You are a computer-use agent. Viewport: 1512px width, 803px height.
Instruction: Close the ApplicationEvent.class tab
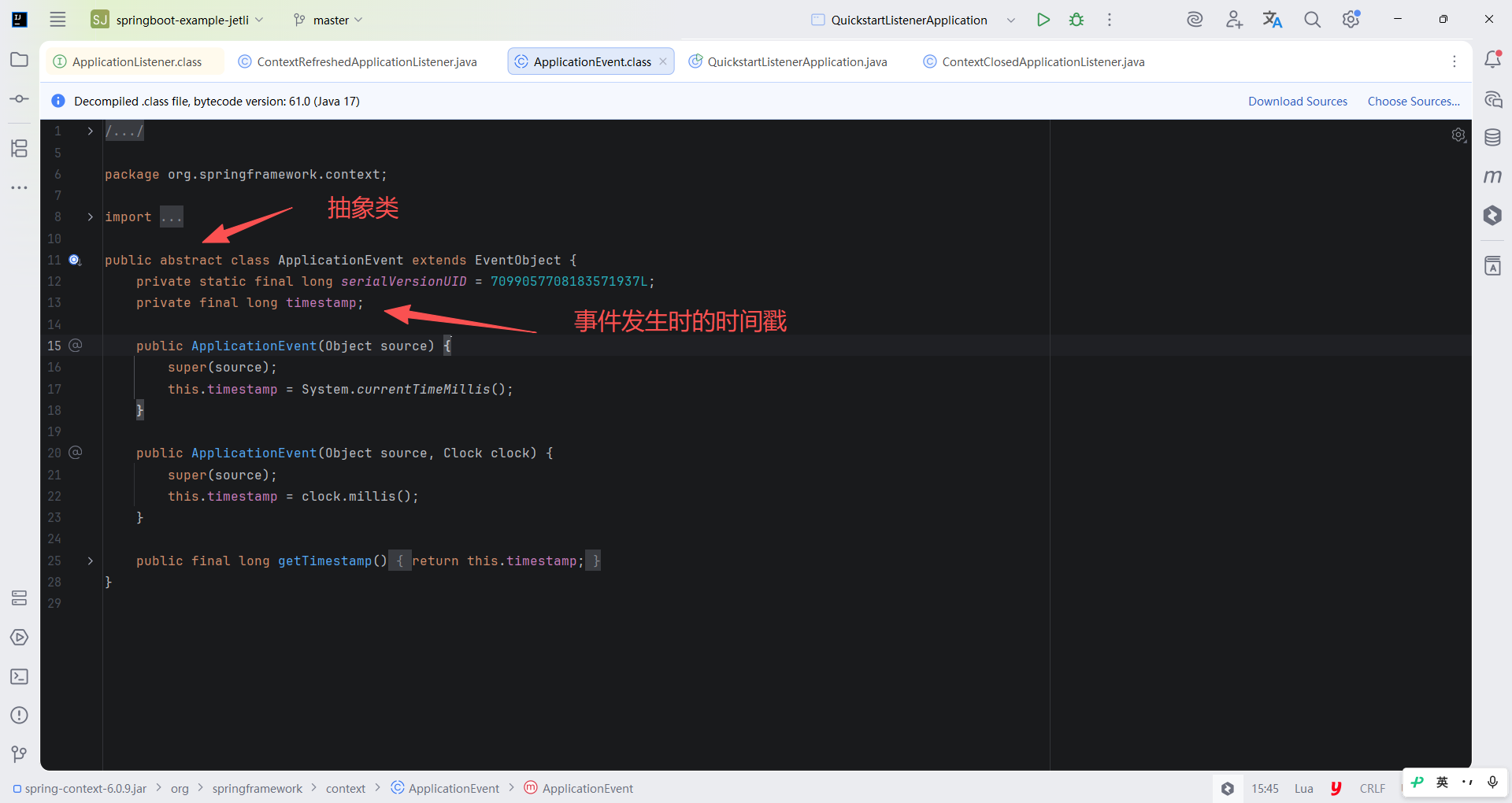(x=663, y=61)
